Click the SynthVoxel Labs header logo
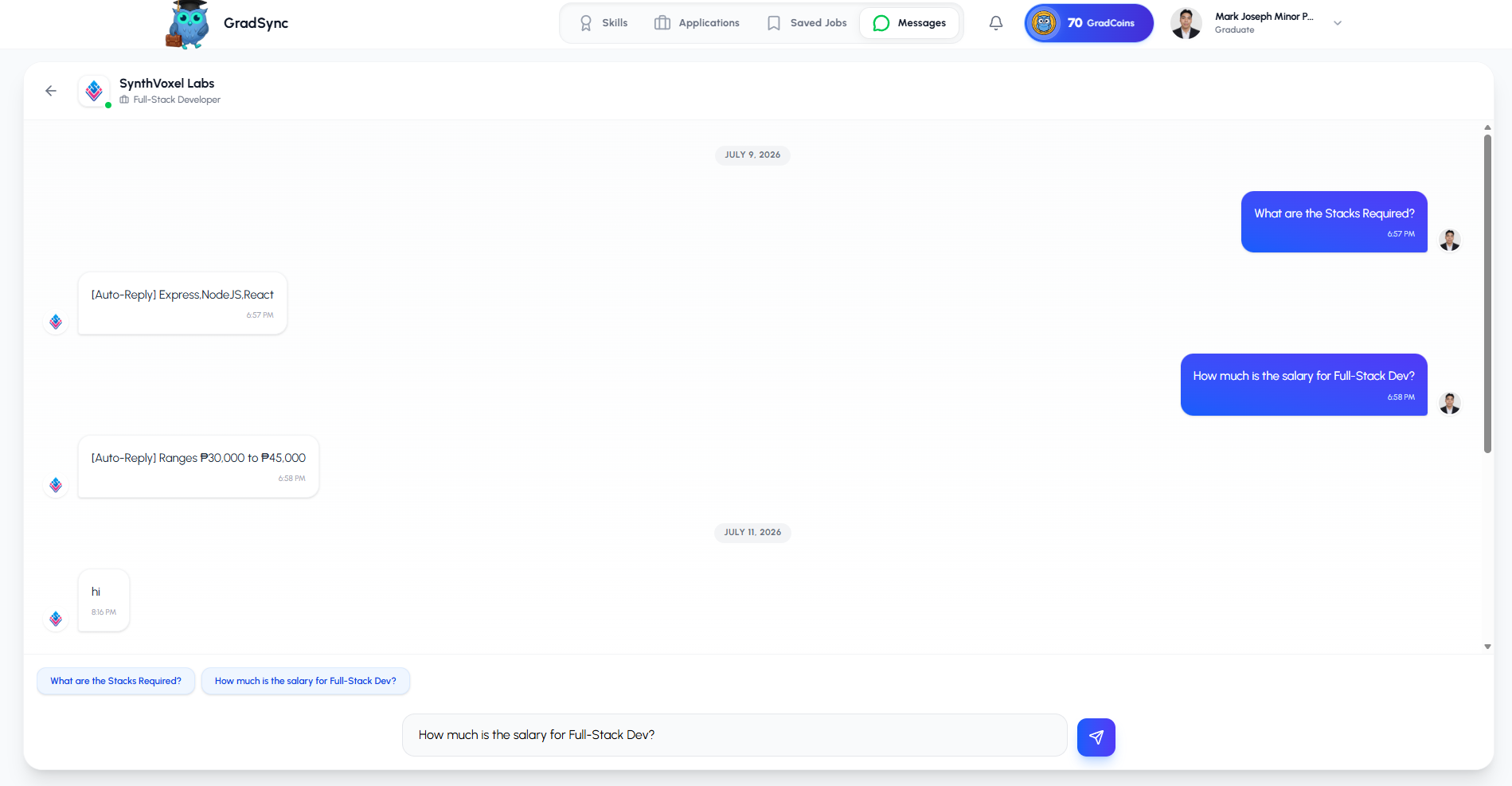The width and height of the screenshot is (1512, 786). pos(94,91)
